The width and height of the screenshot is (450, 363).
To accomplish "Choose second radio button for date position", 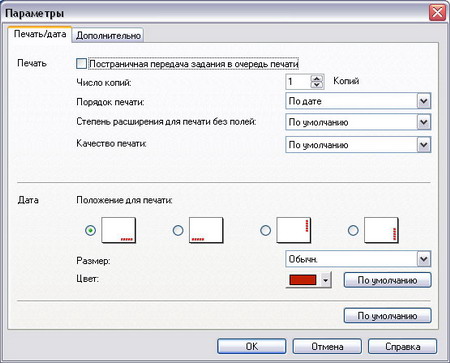I will coord(178,230).
